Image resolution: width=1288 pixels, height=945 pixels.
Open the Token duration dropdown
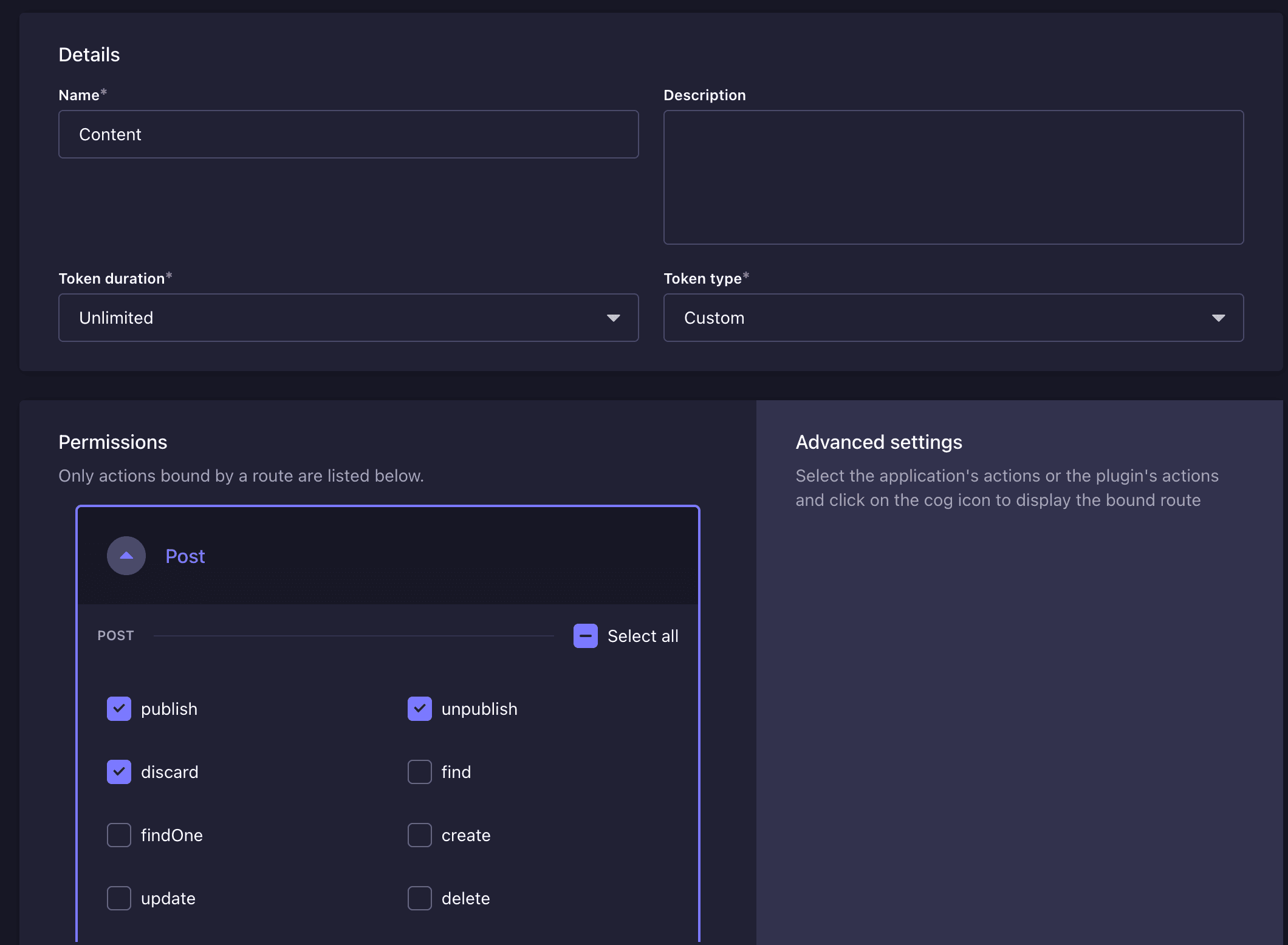[349, 318]
